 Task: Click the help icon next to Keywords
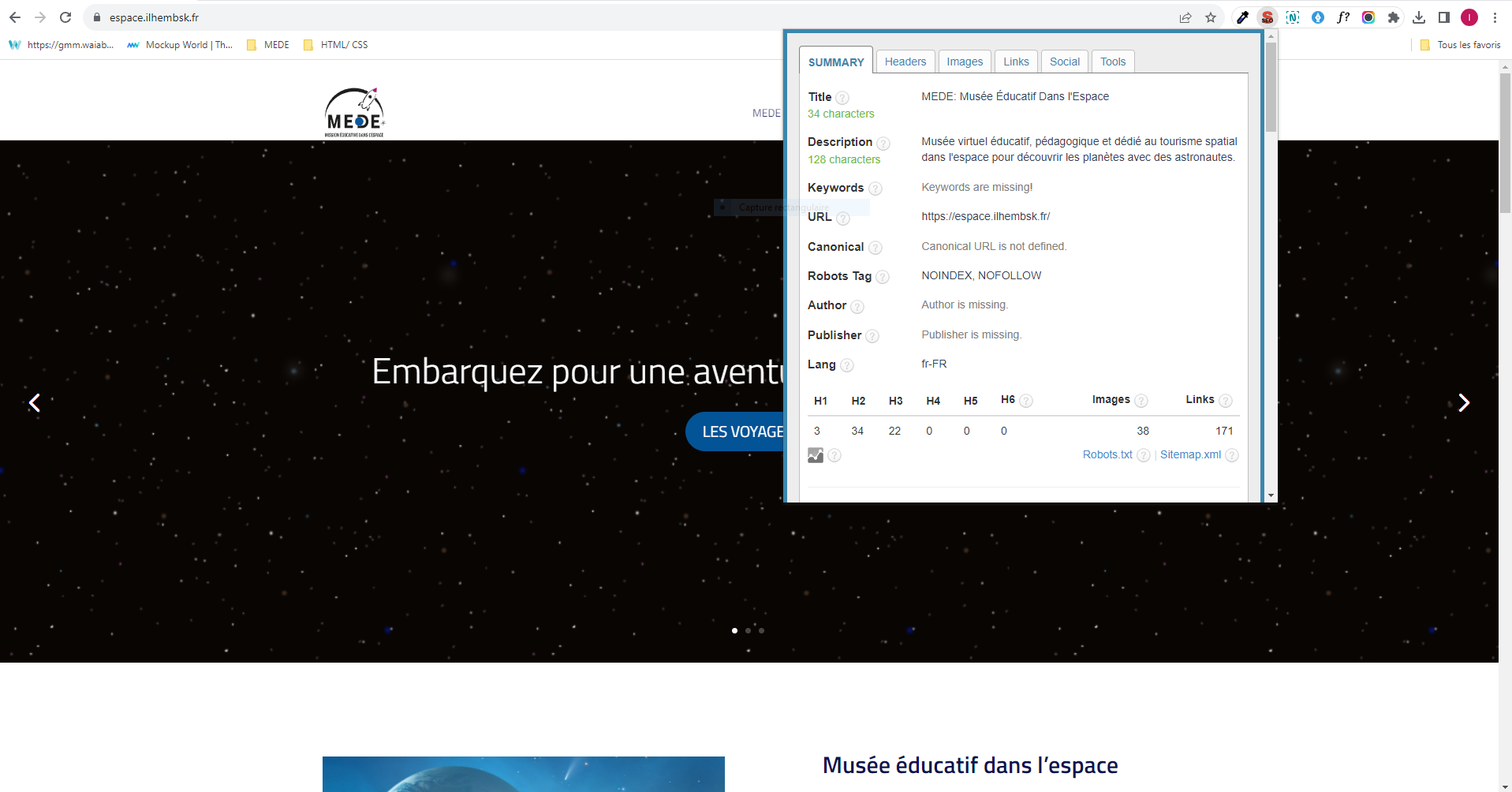(x=875, y=189)
